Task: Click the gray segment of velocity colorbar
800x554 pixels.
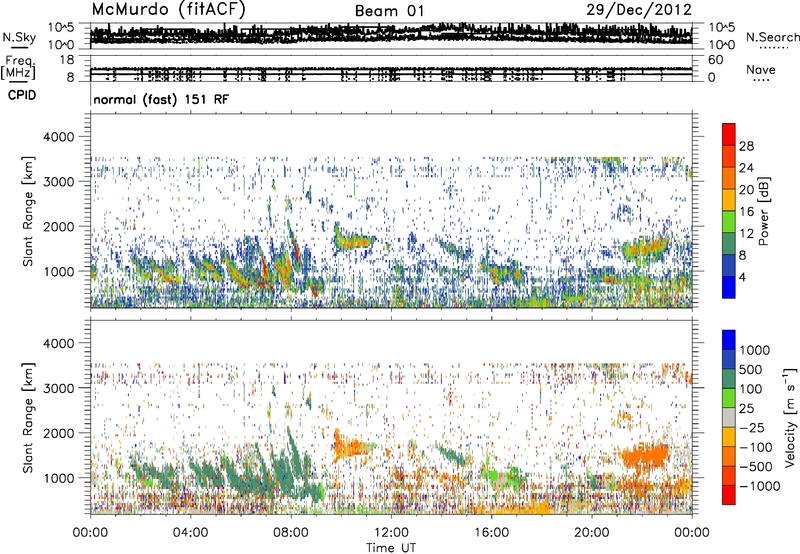Action: [x=729, y=418]
